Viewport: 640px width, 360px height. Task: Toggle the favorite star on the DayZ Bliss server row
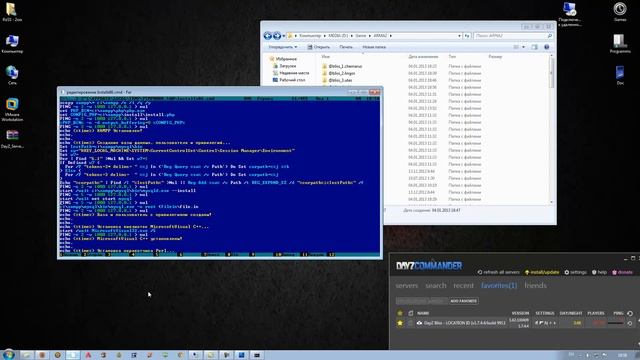tap(400, 323)
